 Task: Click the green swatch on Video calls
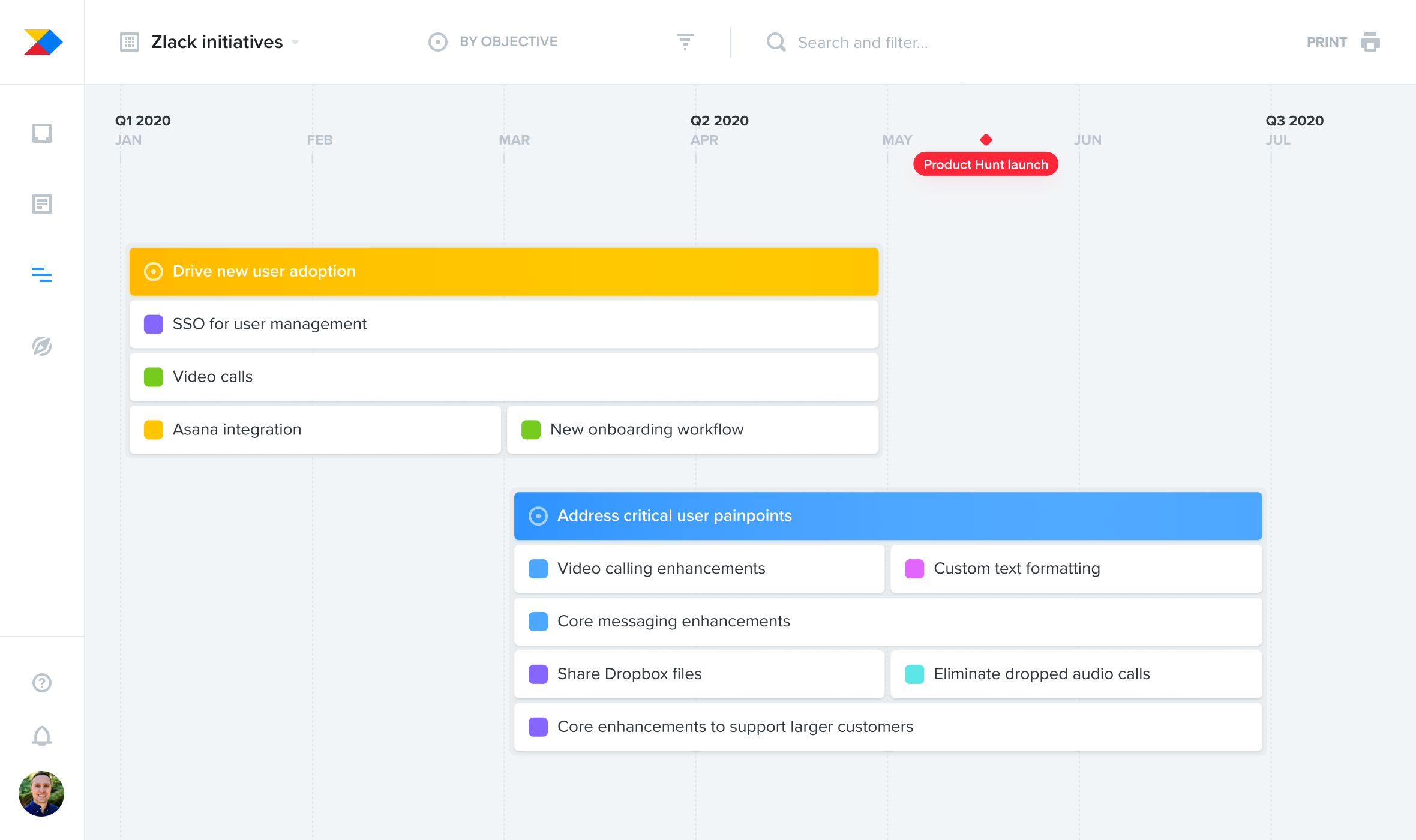(154, 377)
